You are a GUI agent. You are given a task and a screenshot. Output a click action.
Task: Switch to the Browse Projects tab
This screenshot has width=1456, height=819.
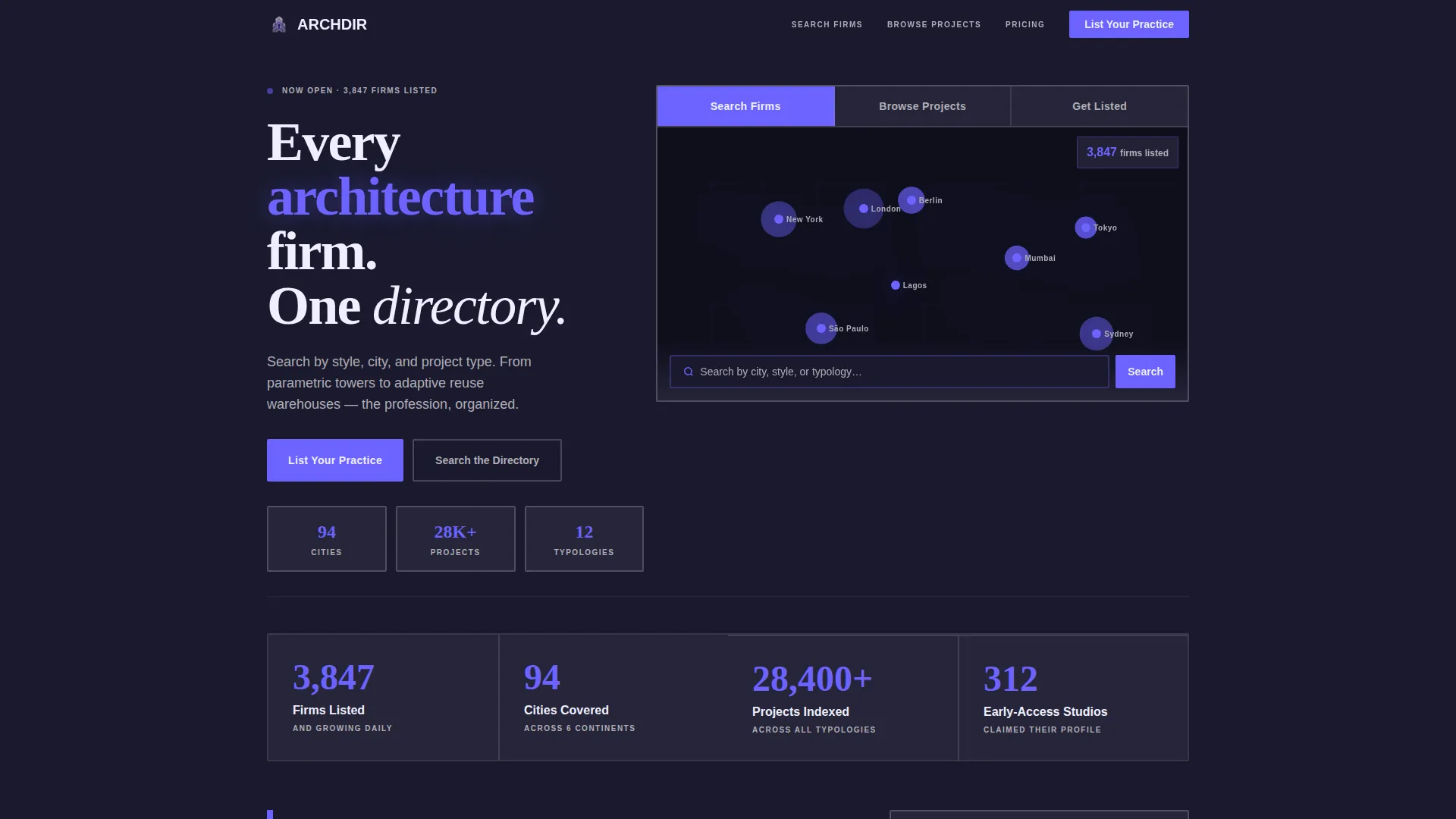tap(922, 106)
